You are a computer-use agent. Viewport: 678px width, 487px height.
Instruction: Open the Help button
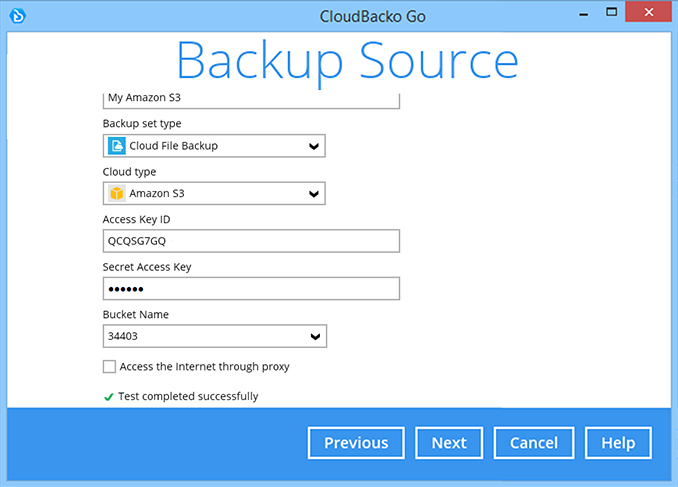point(618,443)
